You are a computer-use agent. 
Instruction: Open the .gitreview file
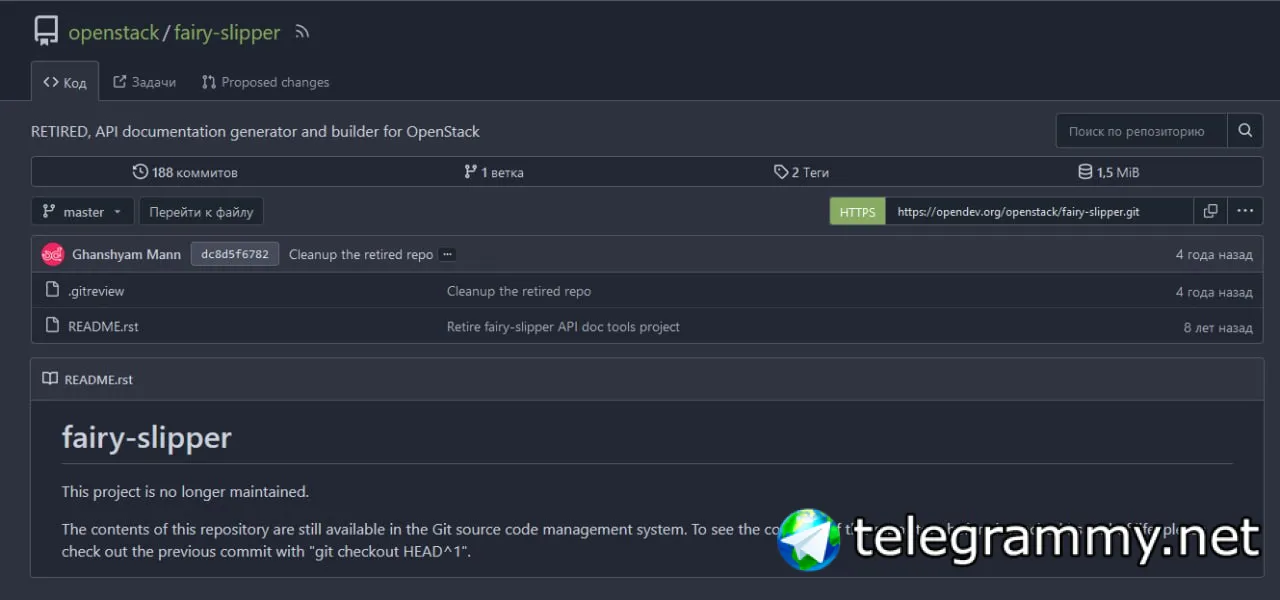(x=96, y=291)
